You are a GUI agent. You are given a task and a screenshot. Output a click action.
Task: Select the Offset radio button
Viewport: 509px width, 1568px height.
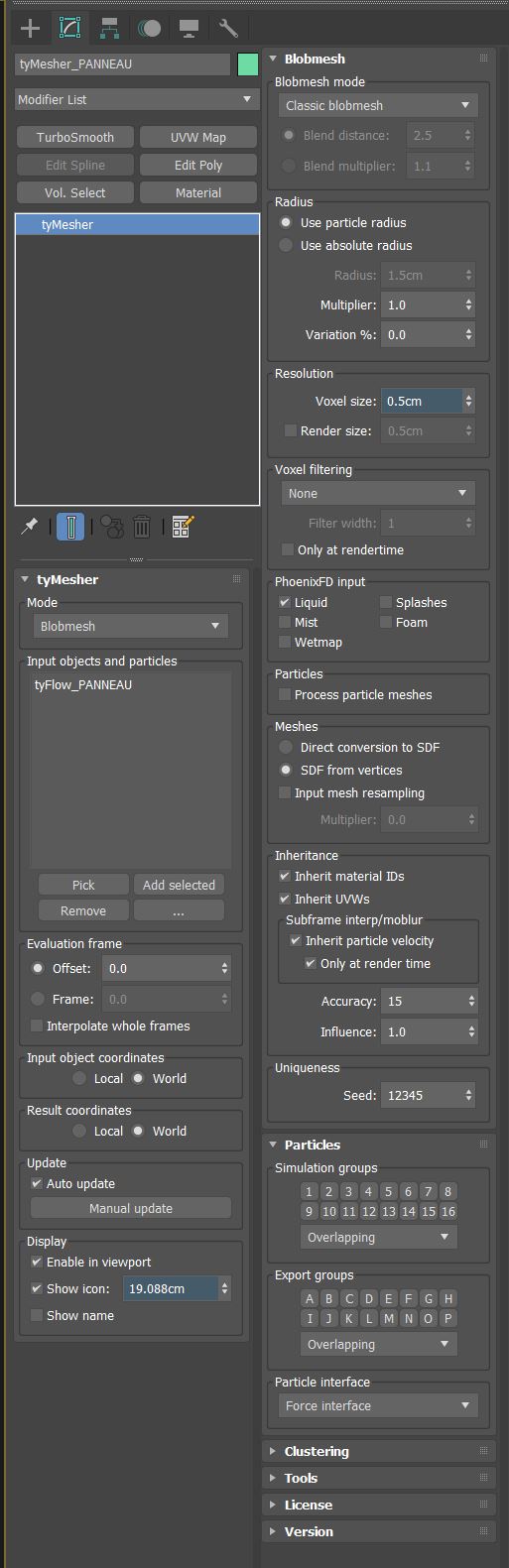[x=39, y=968]
